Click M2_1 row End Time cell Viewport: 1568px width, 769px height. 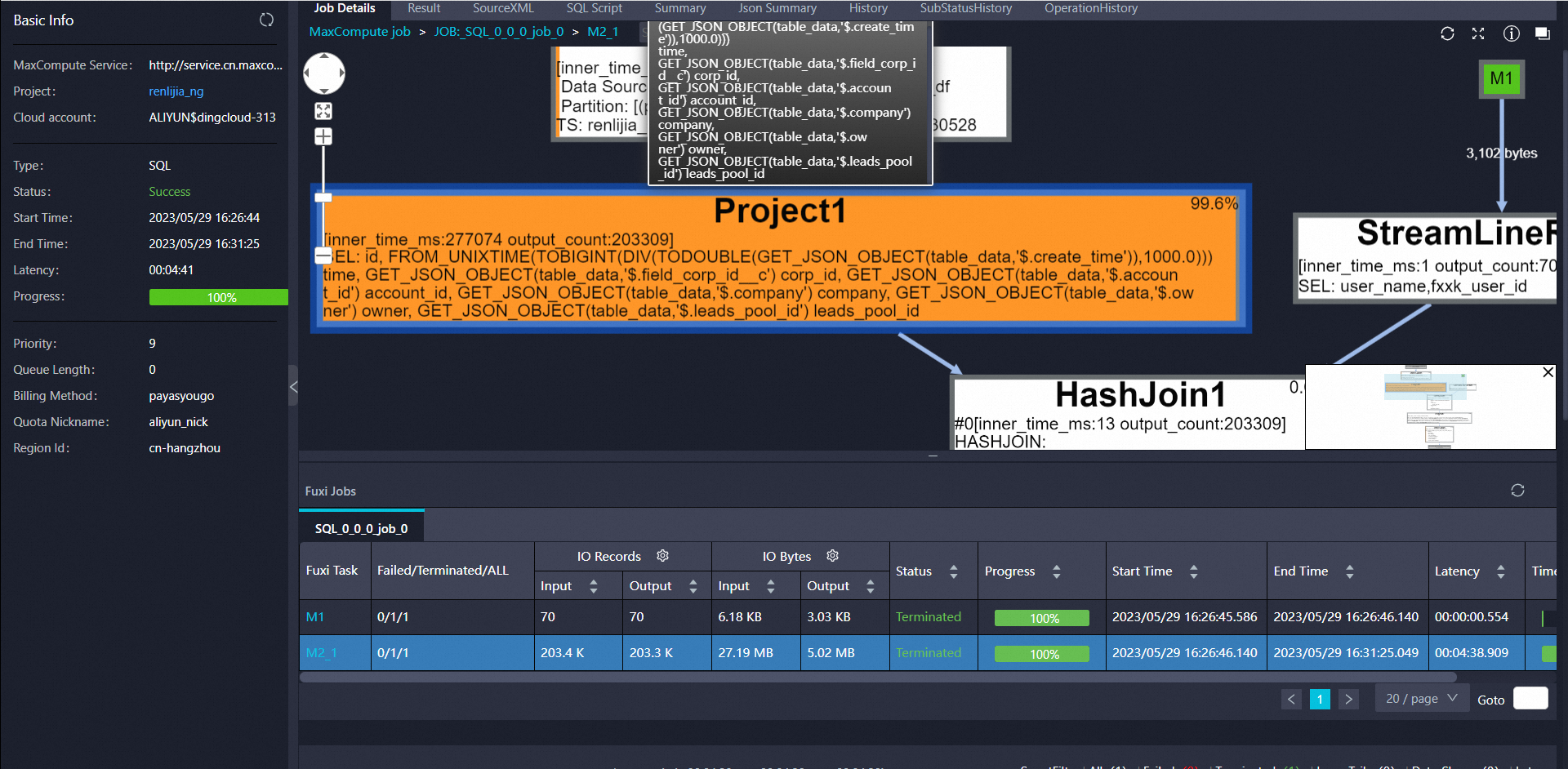coord(1347,653)
